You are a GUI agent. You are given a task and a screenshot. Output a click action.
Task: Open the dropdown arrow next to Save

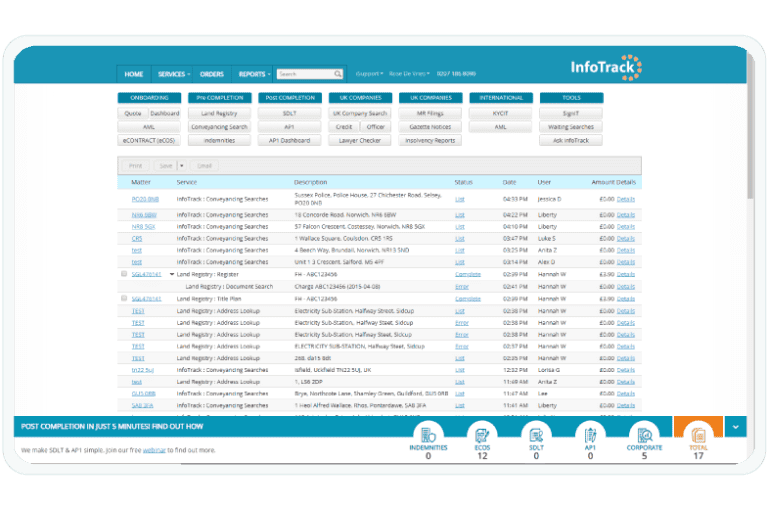click(181, 166)
